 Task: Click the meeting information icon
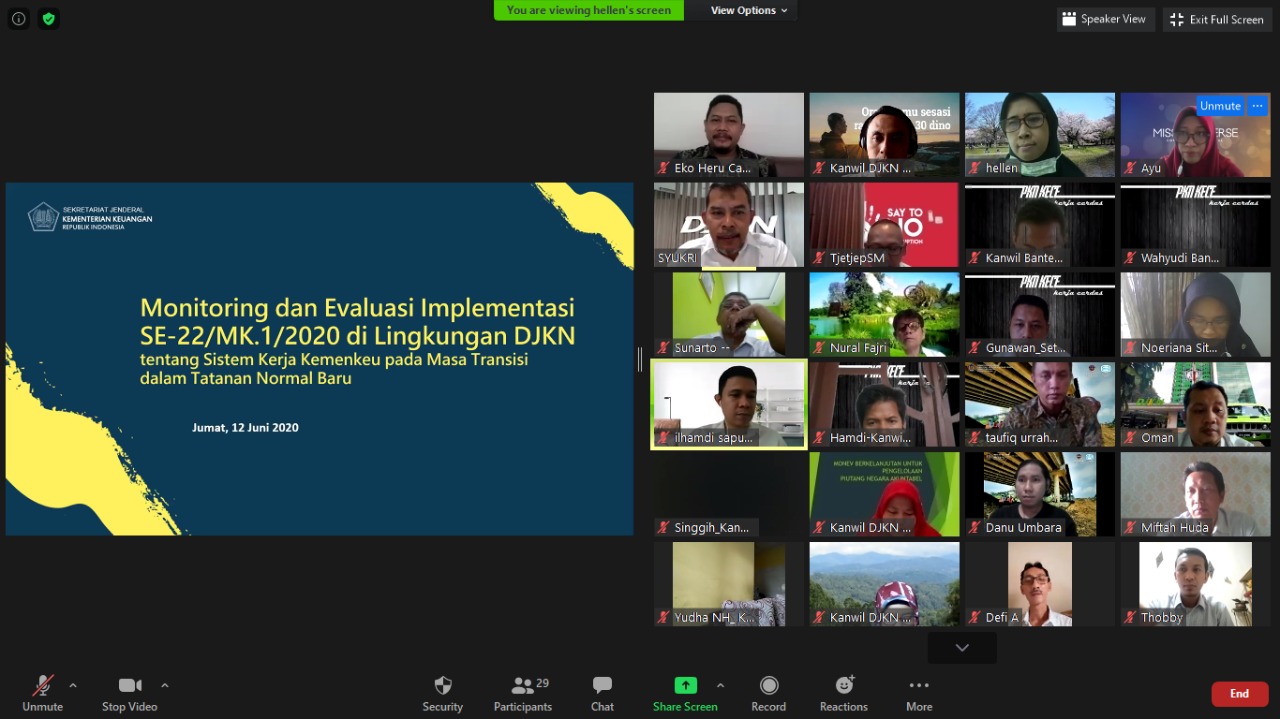coord(19,19)
